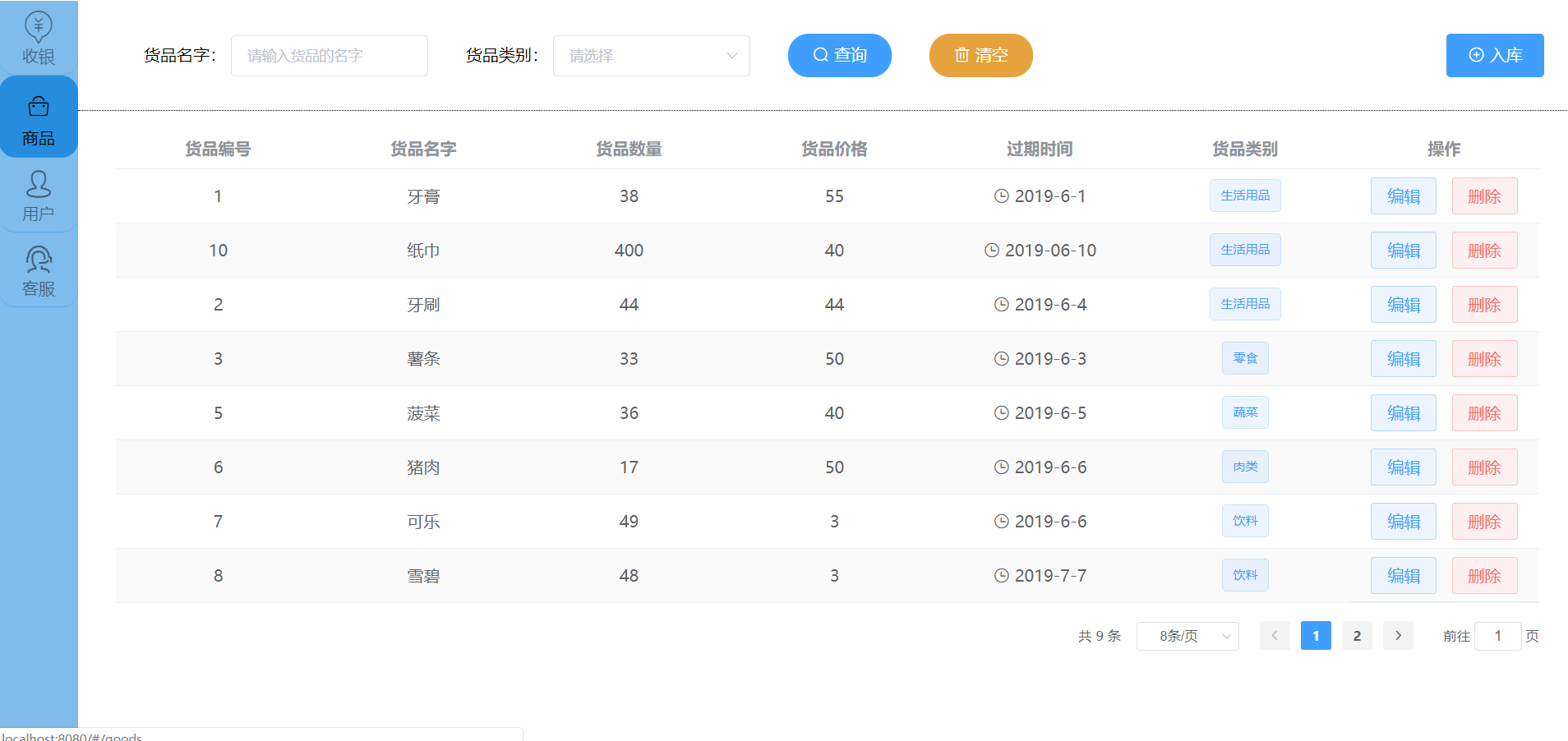This screenshot has width=1568, height=741.
Task: Edit the 牙膏 row
Action: (x=1404, y=196)
